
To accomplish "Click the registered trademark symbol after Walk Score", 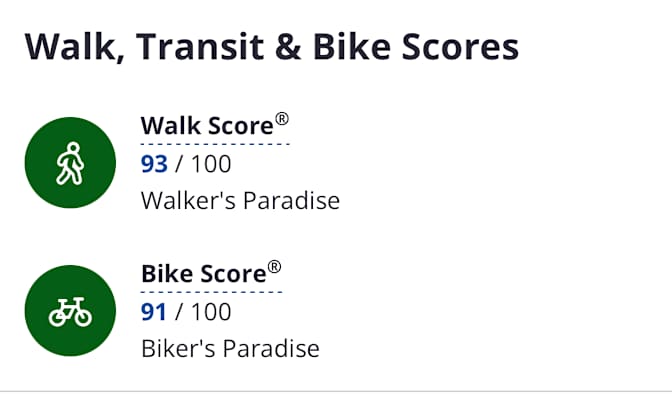I will pyautogui.click(x=282, y=120).
